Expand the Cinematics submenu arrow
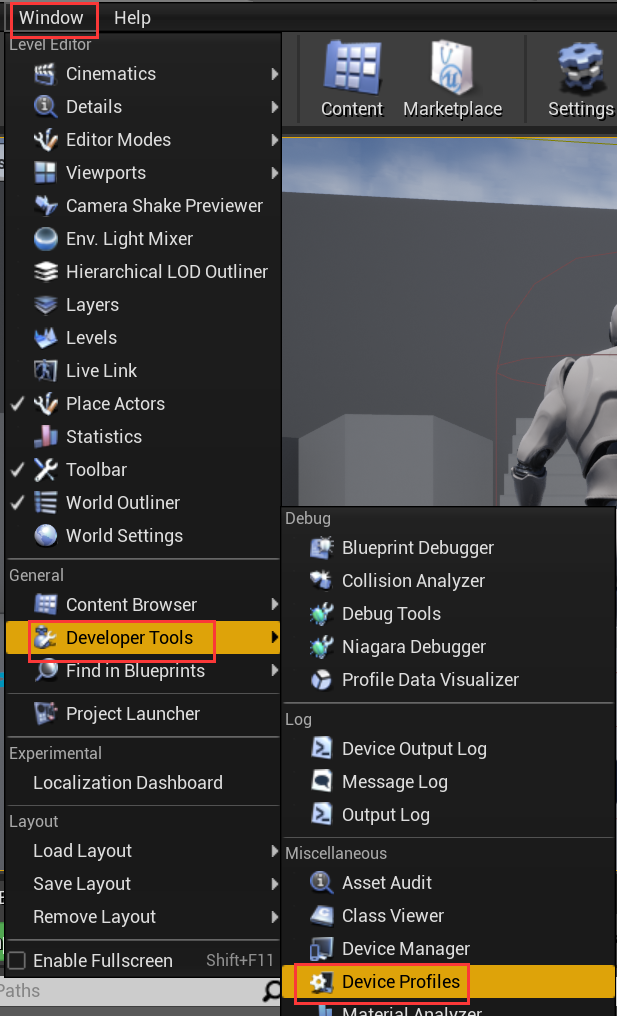Screen dimensions: 617x1016 click(275, 75)
